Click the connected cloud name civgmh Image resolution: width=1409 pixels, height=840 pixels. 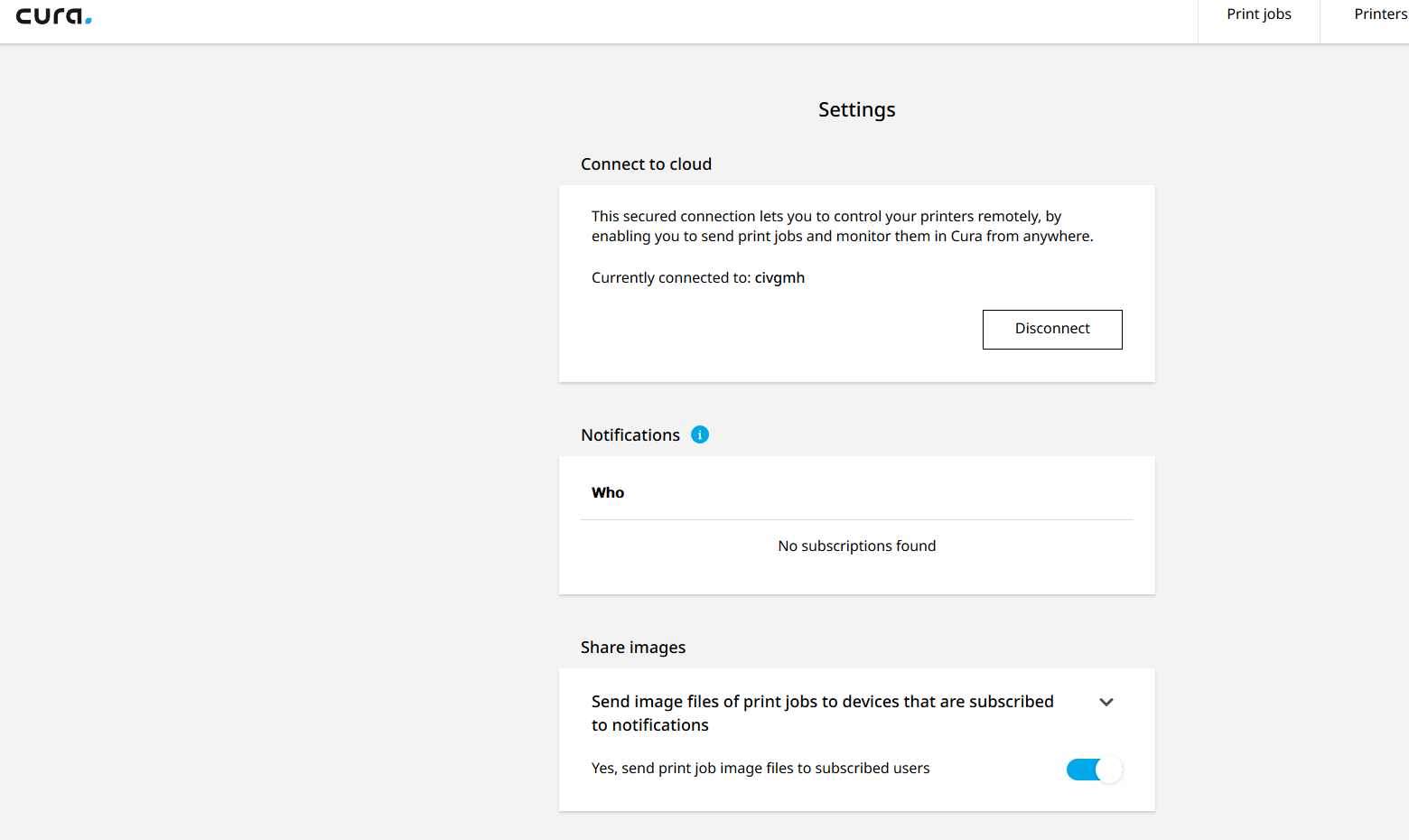pos(779,278)
